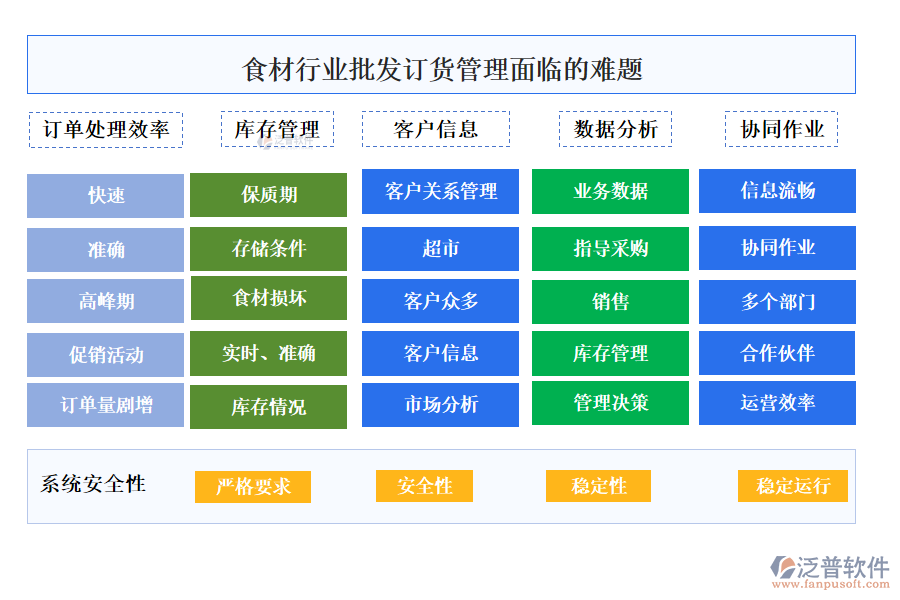
Task: Click the 订单量剧增 box
Action: 106,405
